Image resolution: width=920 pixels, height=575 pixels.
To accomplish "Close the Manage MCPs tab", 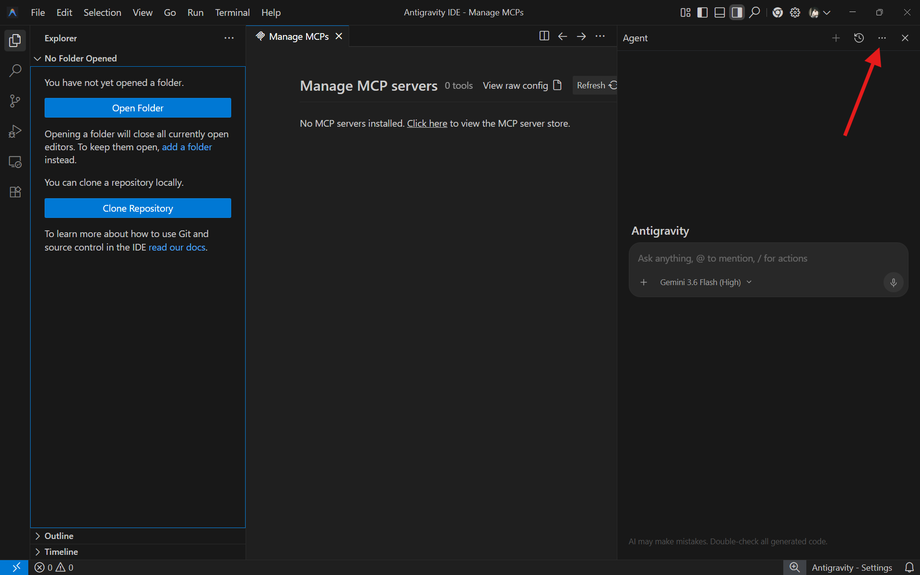I will [339, 36].
